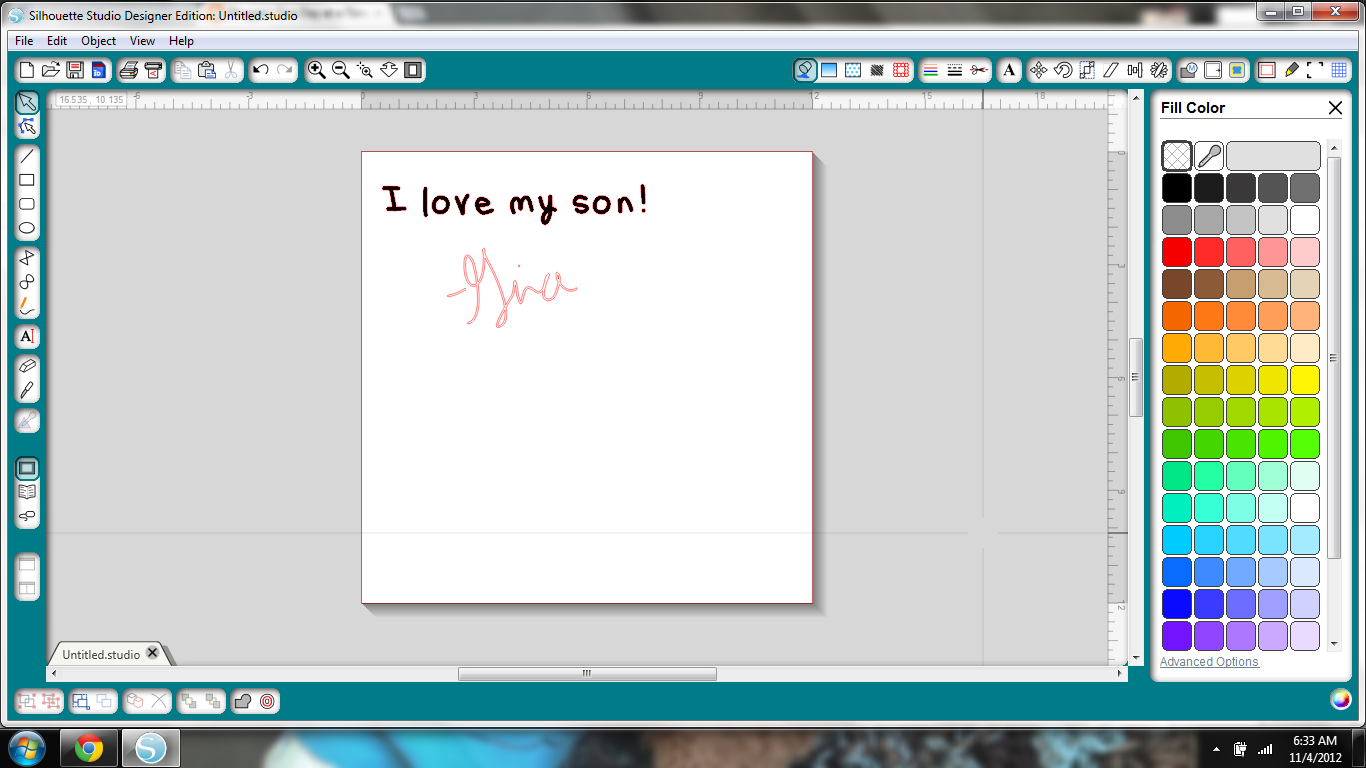Select the transparent no-fill swatch
The image size is (1366, 768).
coord(1177,156)
